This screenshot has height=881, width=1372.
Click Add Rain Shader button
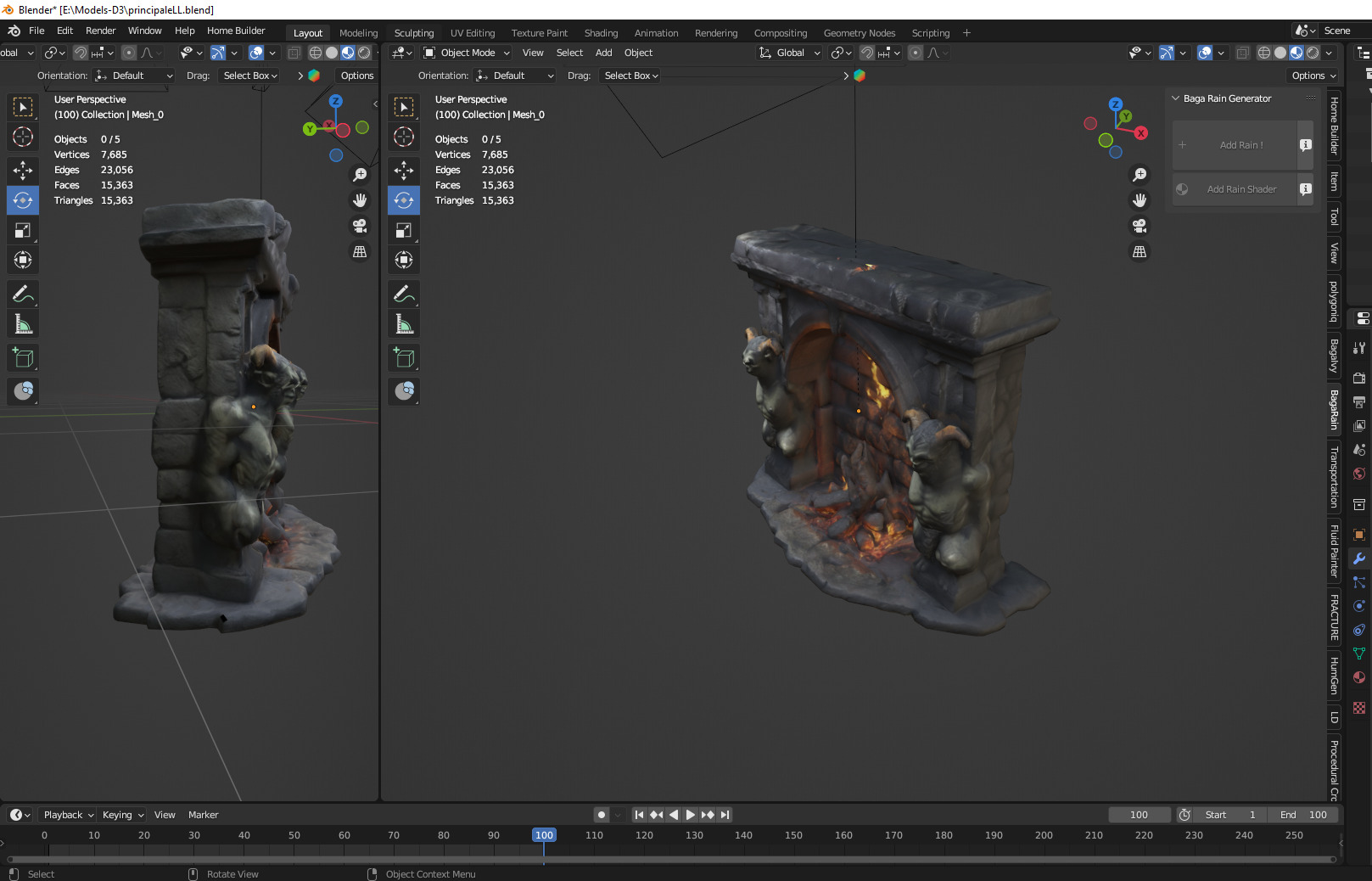(1235, 189)
